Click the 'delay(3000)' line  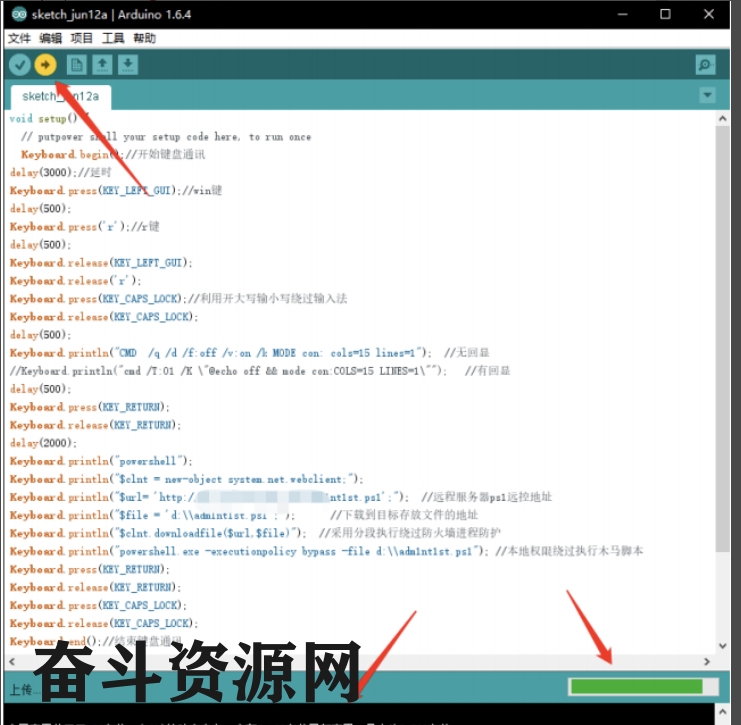(x=60, y=173)
